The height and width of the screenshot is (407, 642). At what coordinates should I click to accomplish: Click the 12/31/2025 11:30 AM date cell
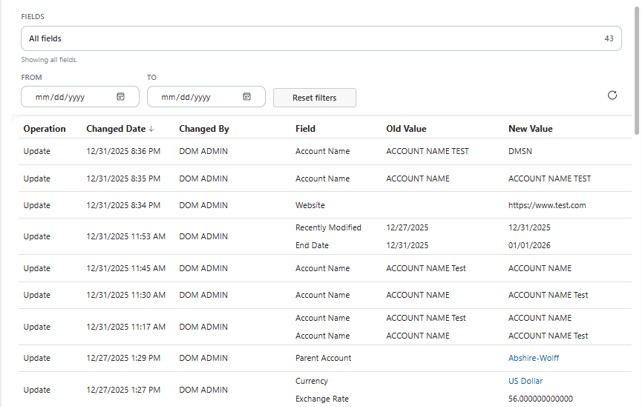click(x=126, y=295)
